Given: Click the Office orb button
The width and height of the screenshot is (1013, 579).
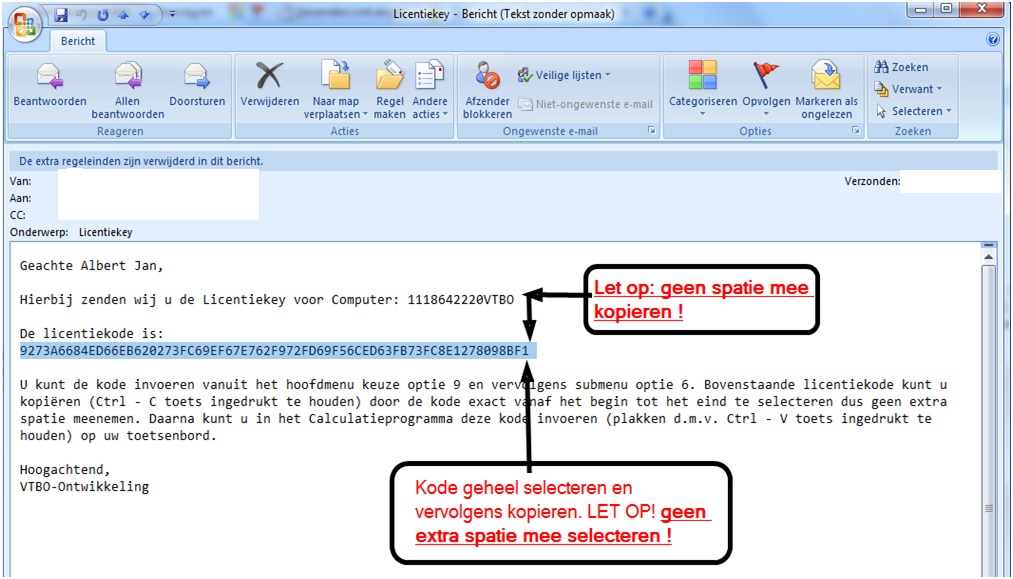Looking at the screenshot, I should click(25, 21).
